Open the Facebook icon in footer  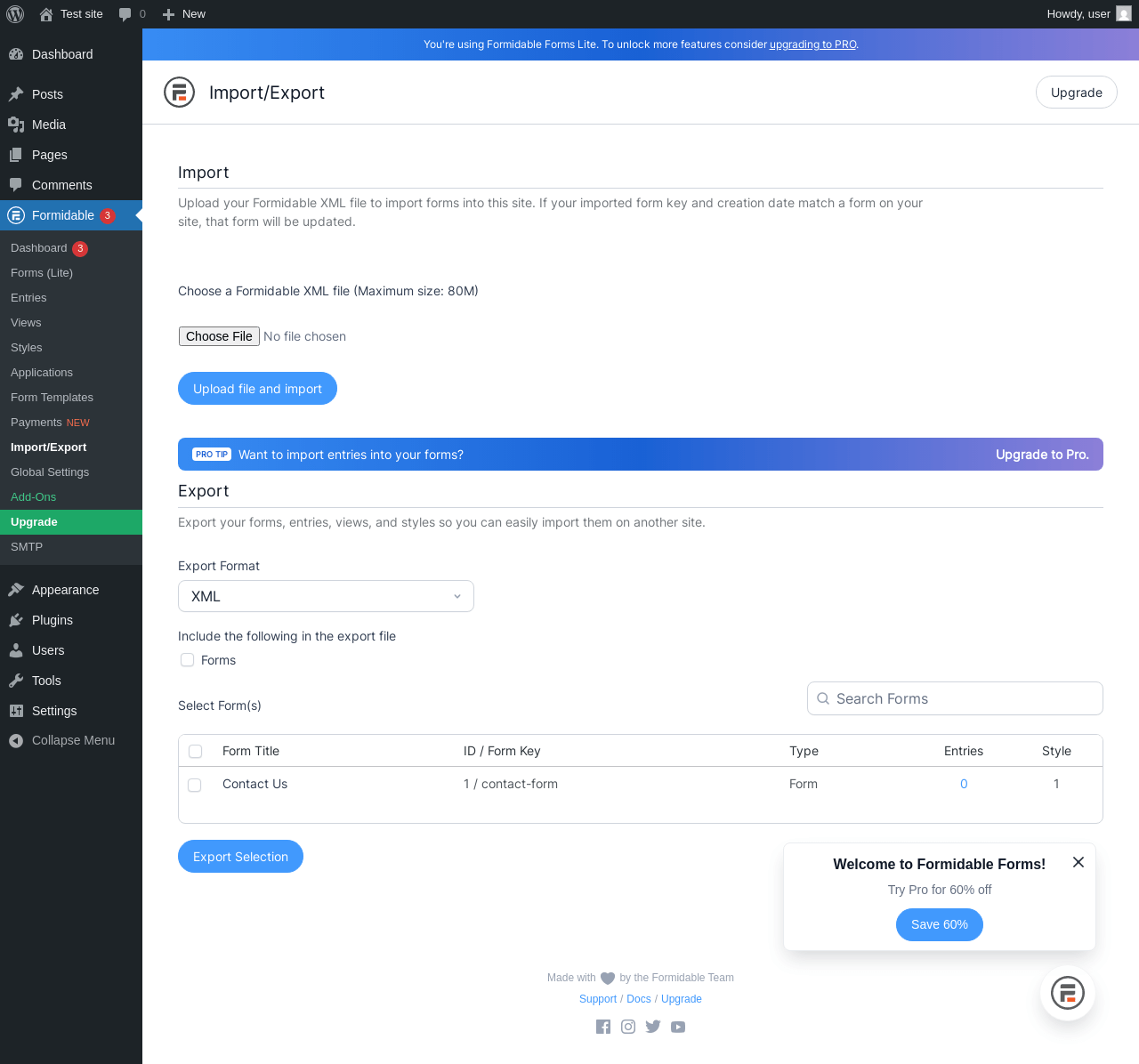pos(603,1027)
